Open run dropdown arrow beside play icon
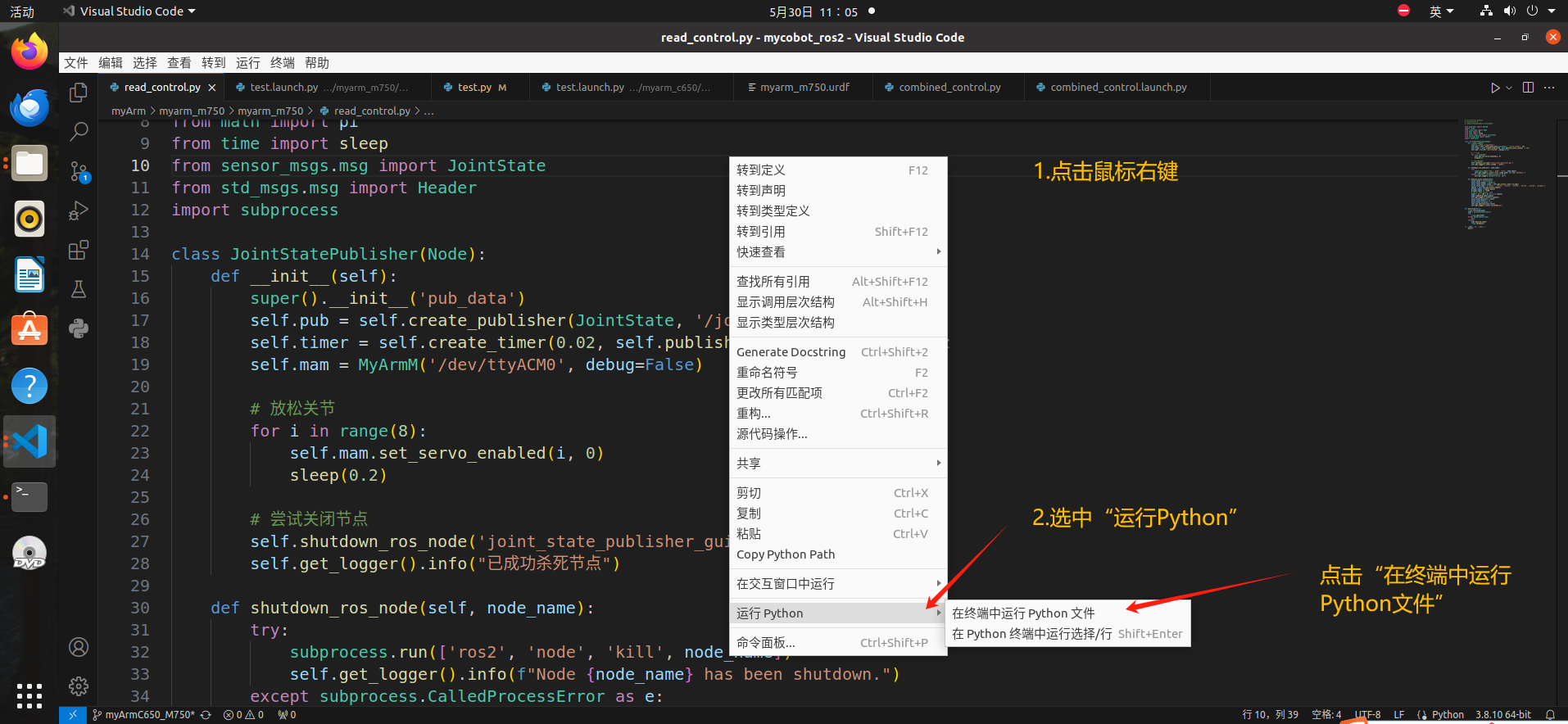The height and width of the screenshot is (724, 1568). 1509,88
